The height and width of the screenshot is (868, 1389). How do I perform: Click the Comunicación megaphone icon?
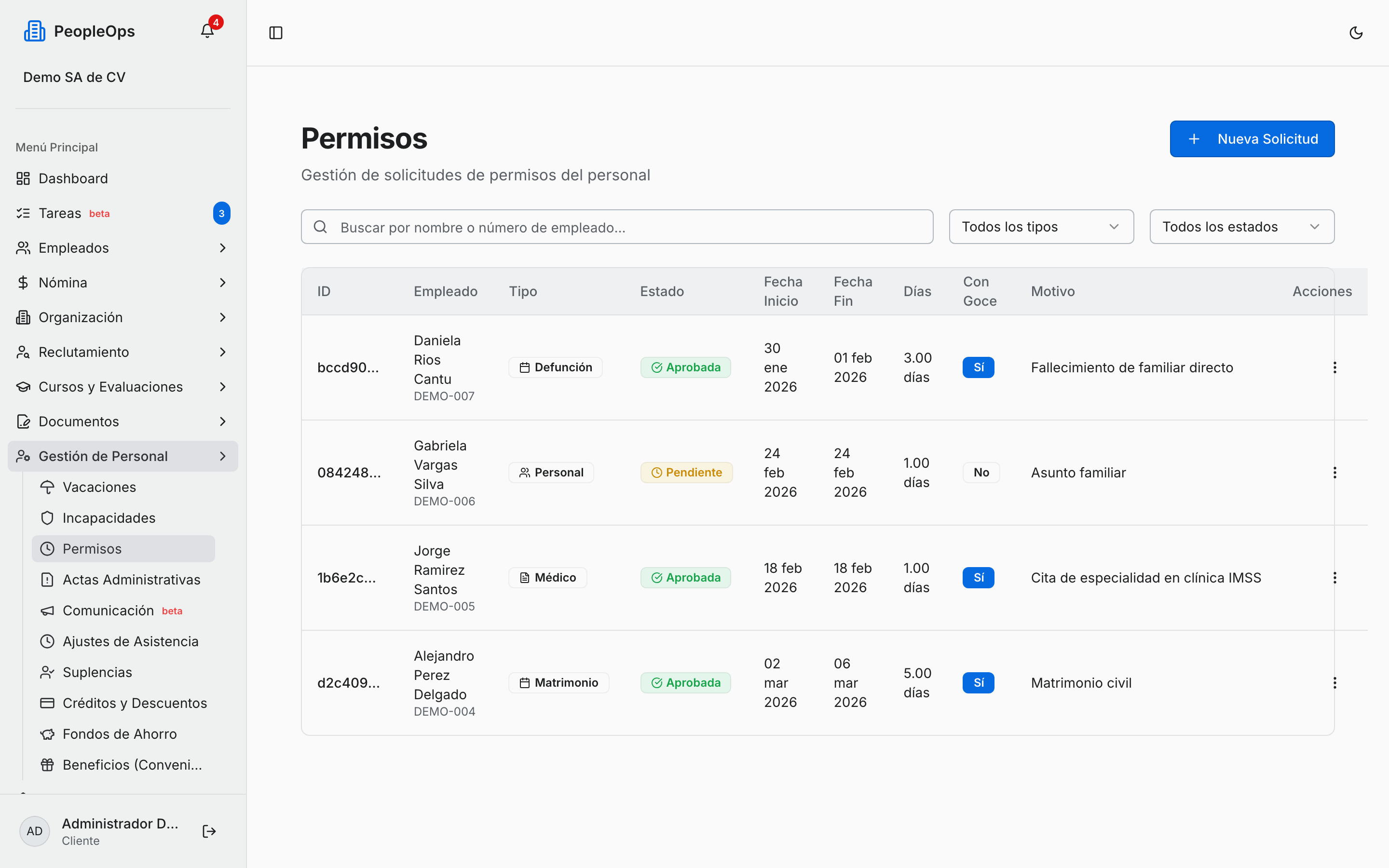[x=47, y=610]
